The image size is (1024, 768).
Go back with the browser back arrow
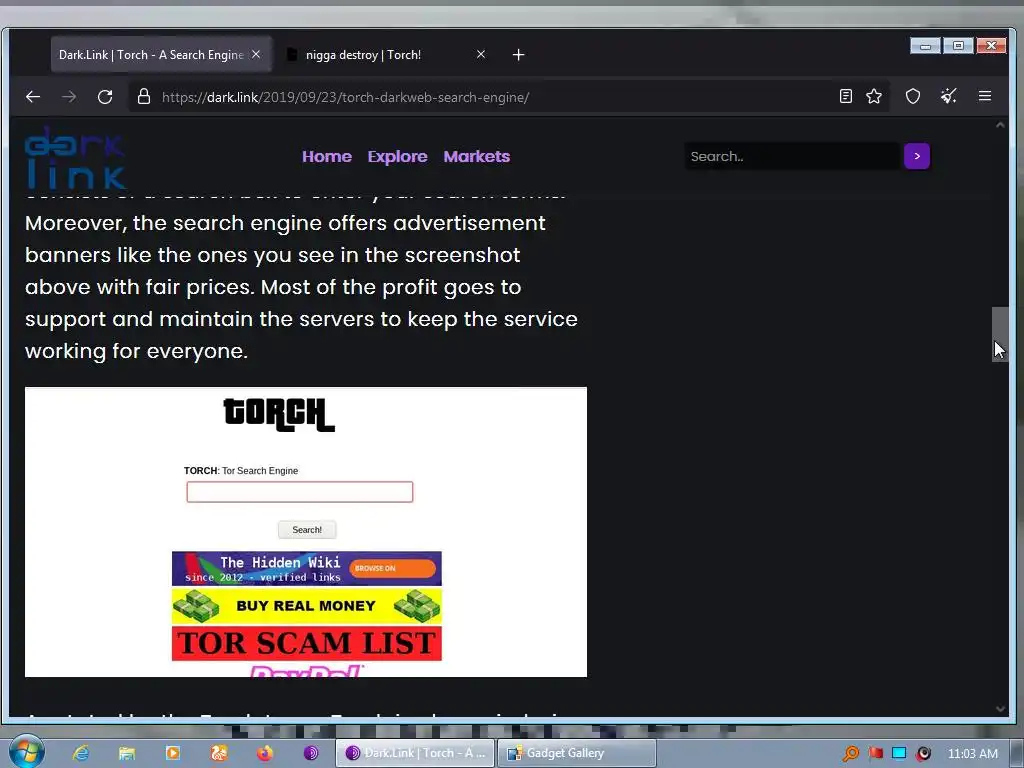coord(33,97)
